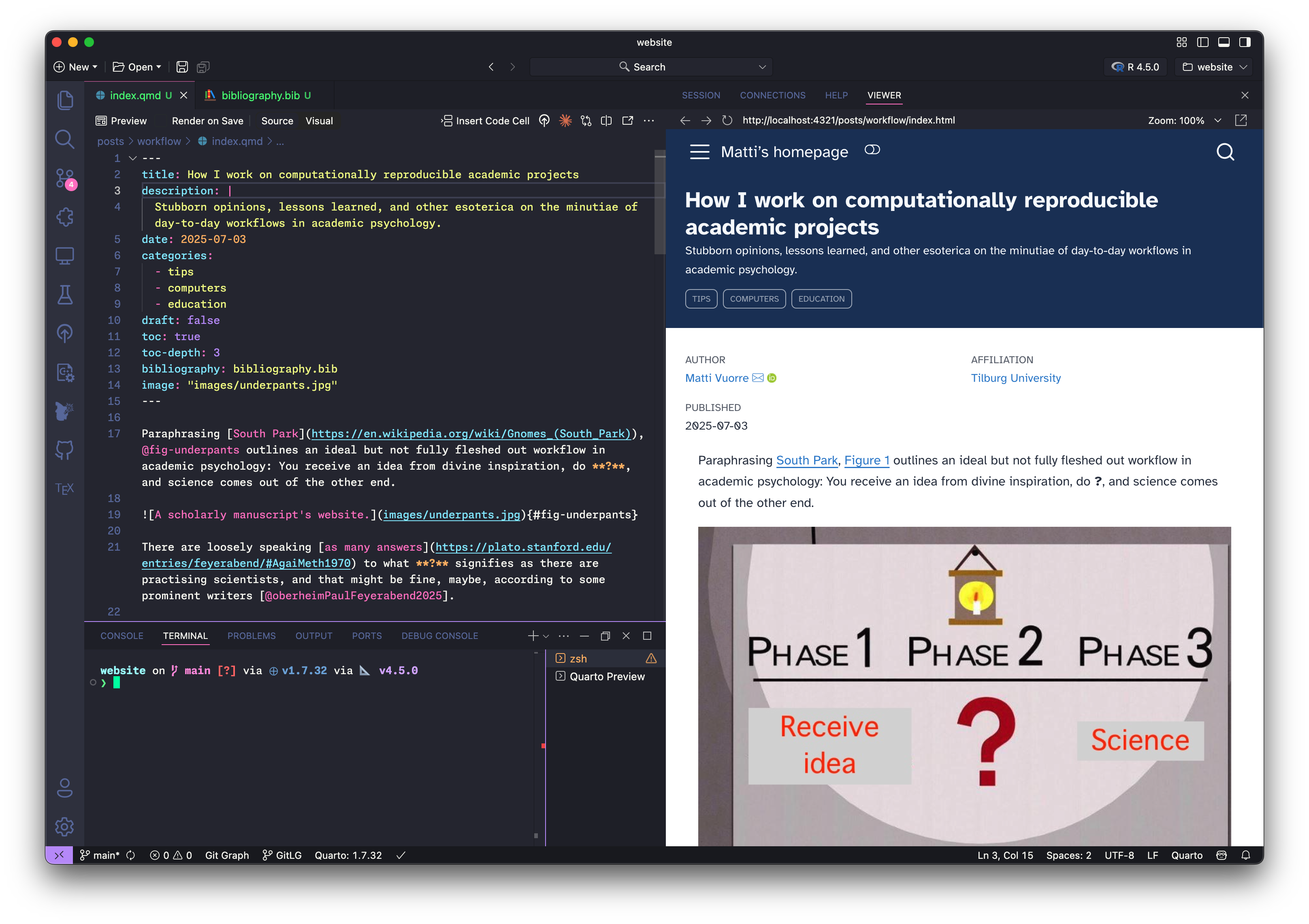The height and width of the screenshot is (924, 1309).
Task: Click the Save All icon in top toolbar
Action: click(203, 67)
